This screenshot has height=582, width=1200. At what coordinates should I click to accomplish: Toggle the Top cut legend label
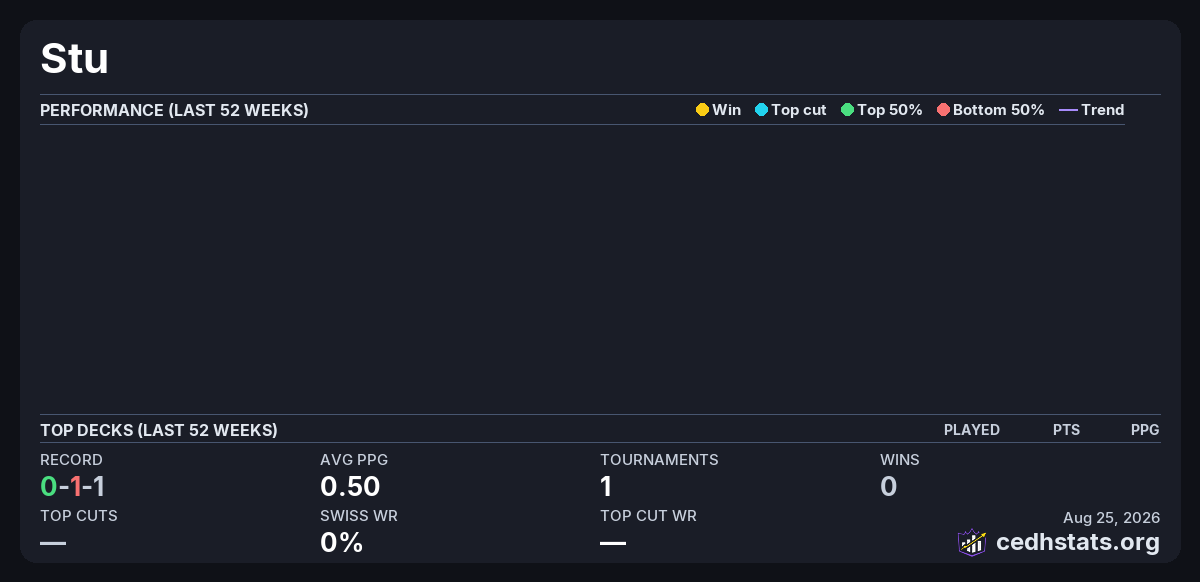coord(799,110)
